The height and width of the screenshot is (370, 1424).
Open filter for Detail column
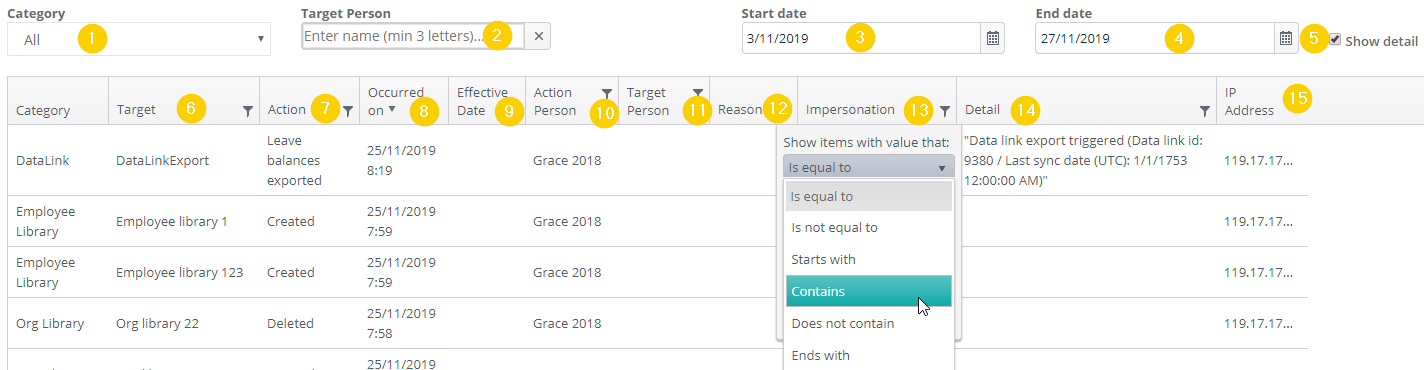click(1205, 113)
